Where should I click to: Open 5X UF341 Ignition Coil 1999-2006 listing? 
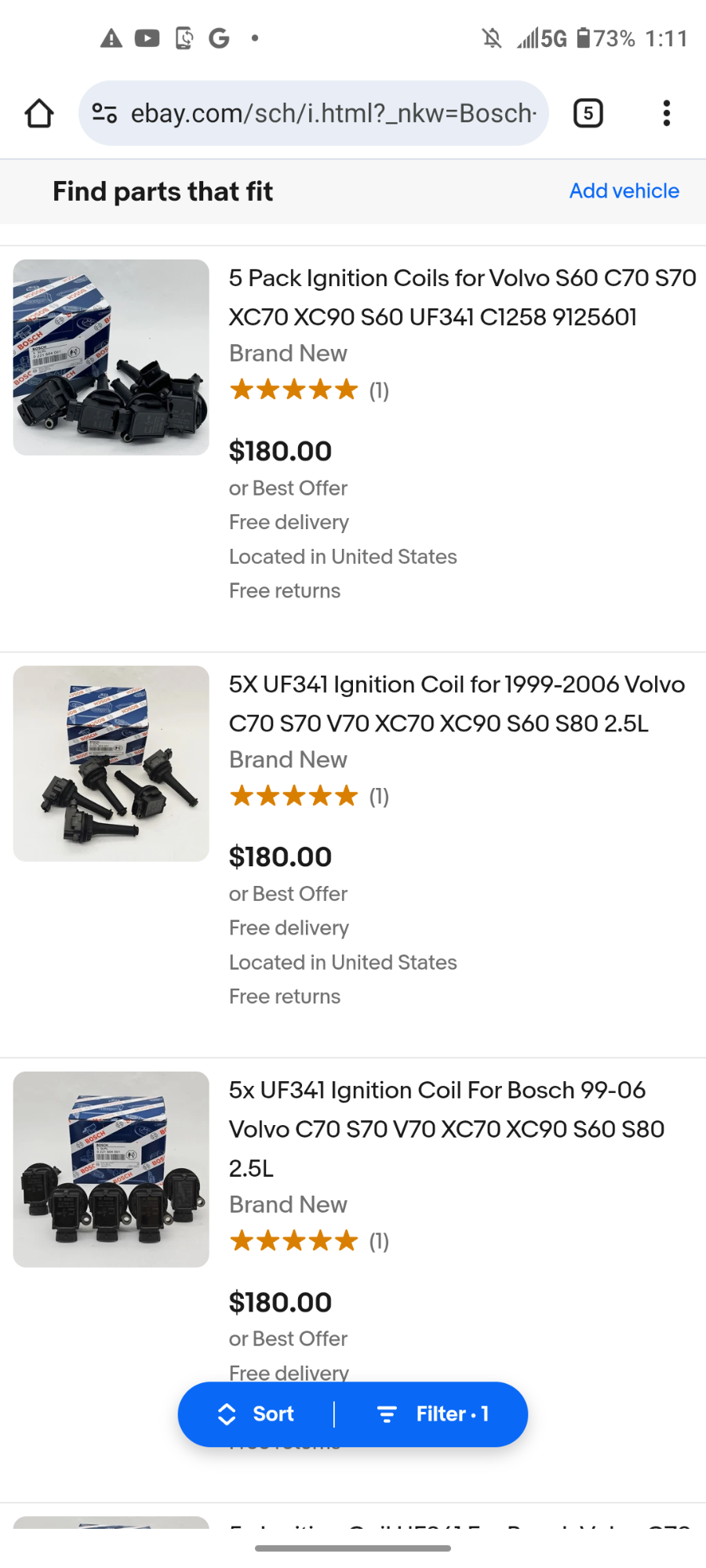[457, 703]
